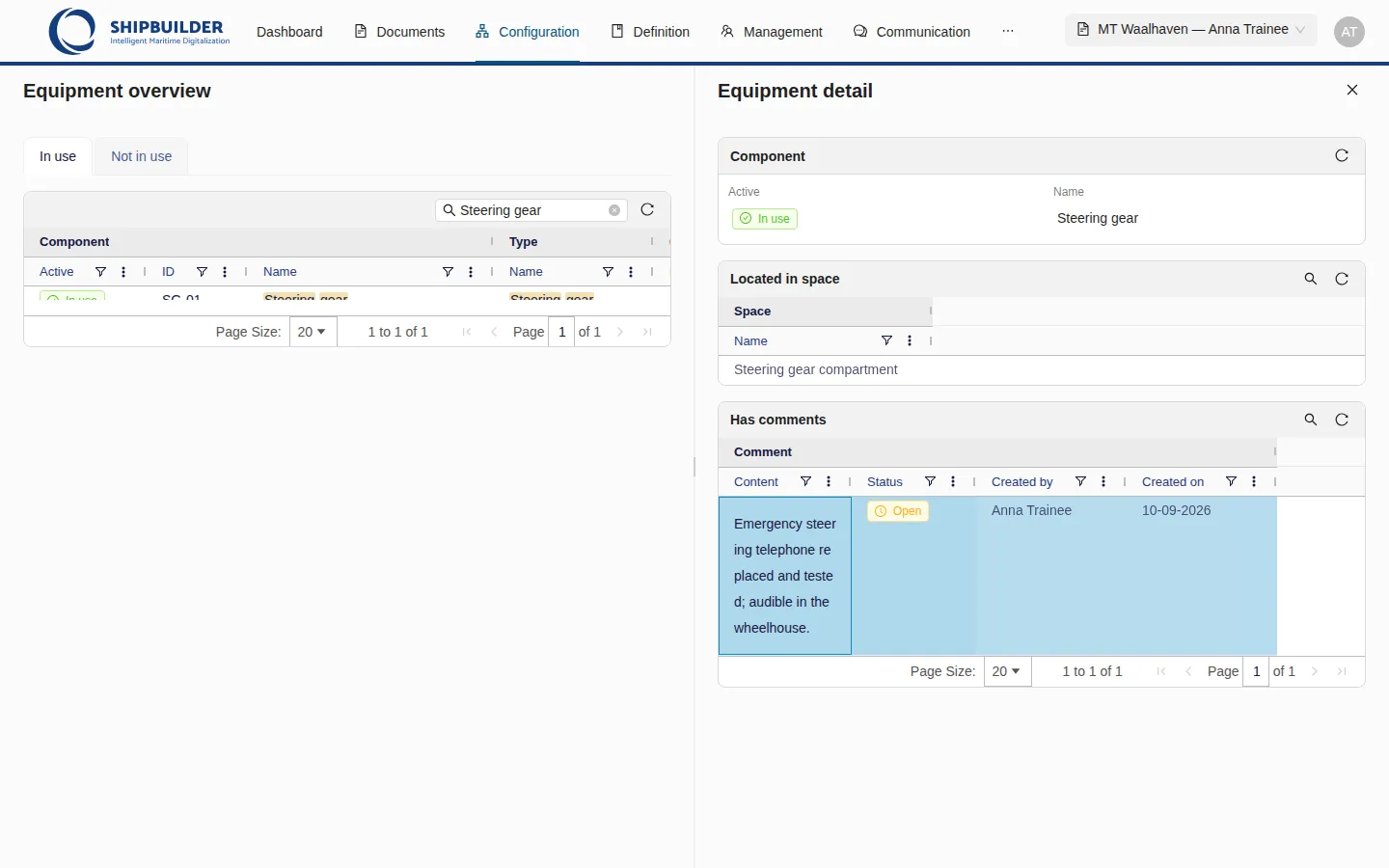This screenshot has height=868, width=1389.
Task: Open the Definition menu
Action: pos(650,32)
